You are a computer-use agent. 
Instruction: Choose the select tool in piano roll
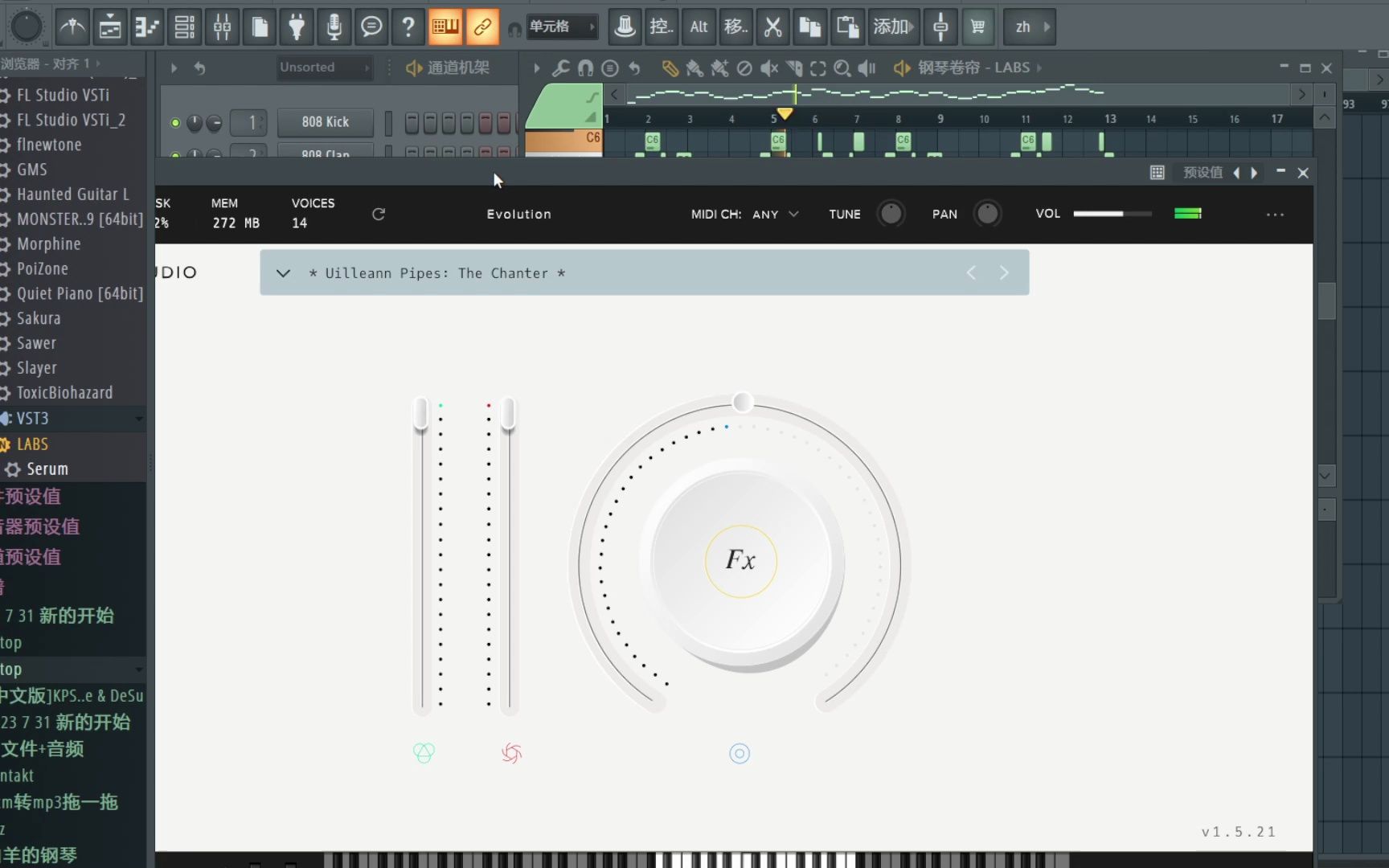[x=818, y=68]
